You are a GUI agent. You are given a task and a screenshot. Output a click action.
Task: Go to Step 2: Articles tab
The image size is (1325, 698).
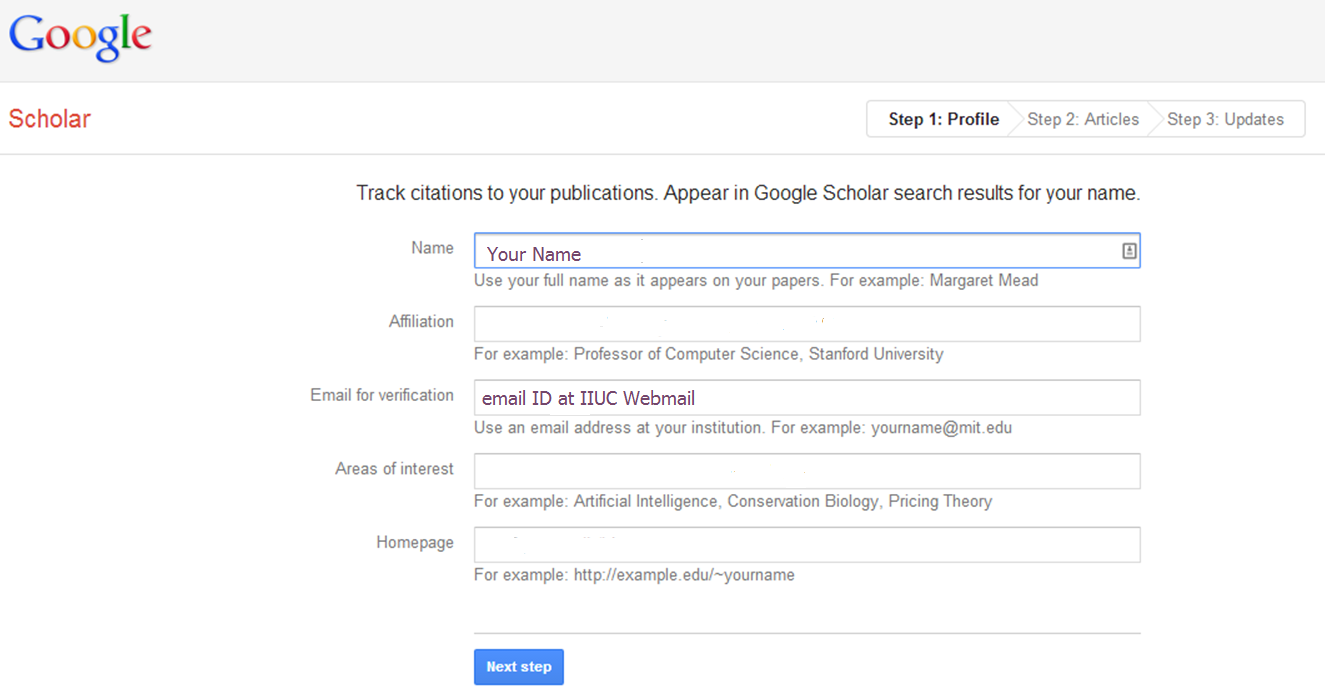tap(1083, 119)
